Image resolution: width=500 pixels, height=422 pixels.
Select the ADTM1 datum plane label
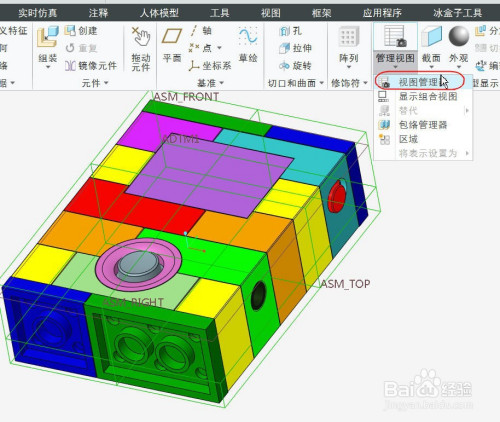point(180,139)
